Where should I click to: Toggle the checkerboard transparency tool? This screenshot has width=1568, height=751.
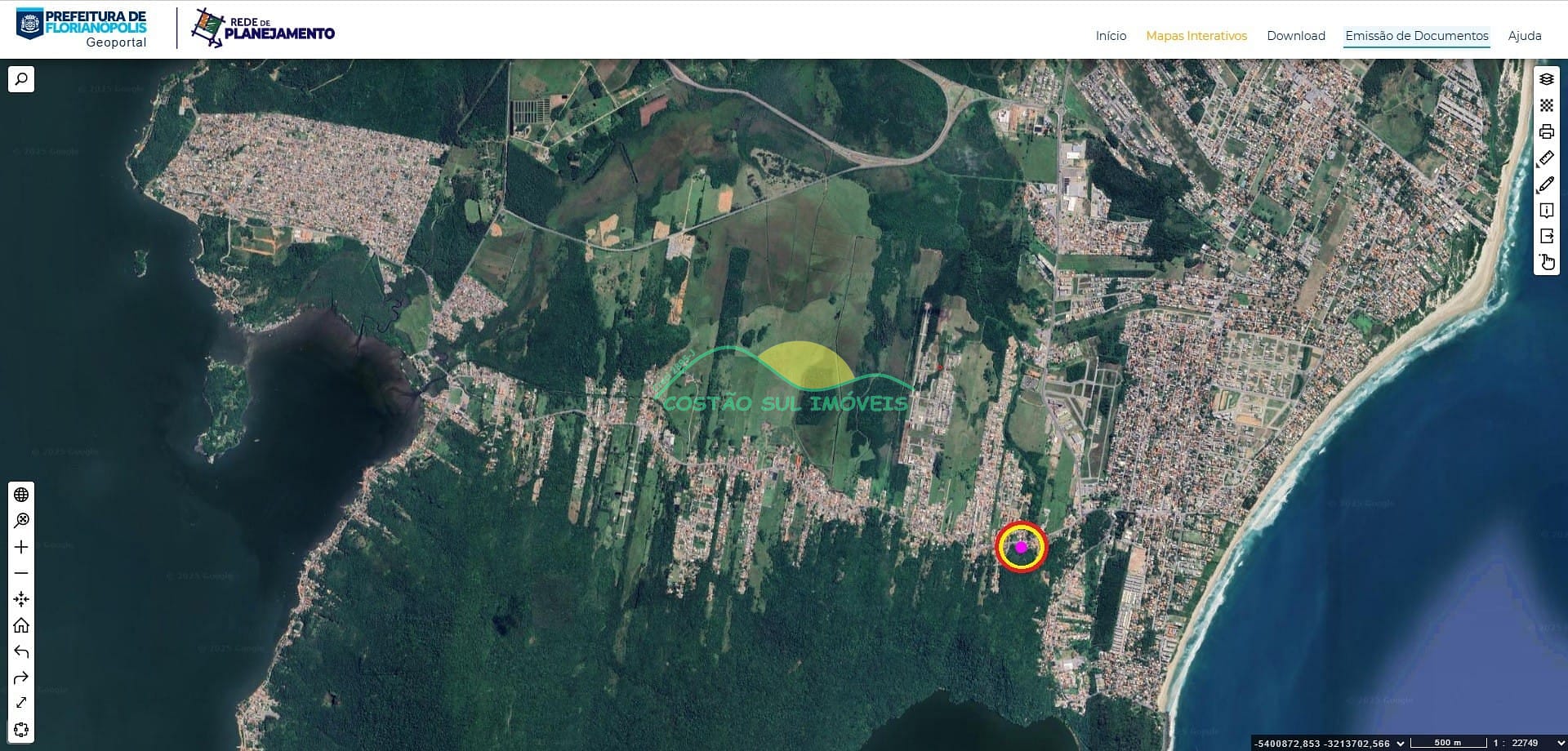click(1546, 105)
